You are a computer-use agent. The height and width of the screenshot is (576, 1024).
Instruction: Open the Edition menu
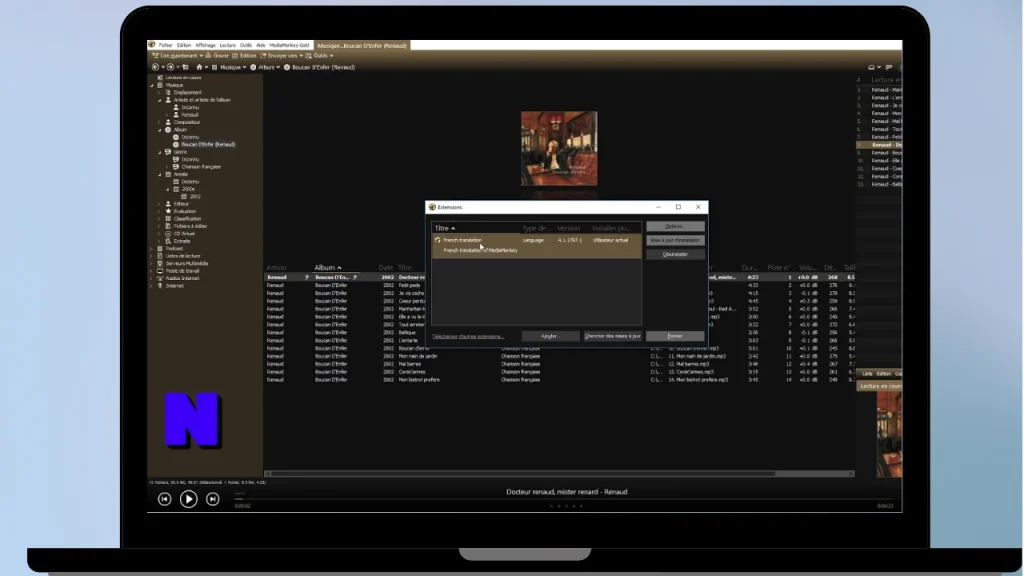pos(184,45)
